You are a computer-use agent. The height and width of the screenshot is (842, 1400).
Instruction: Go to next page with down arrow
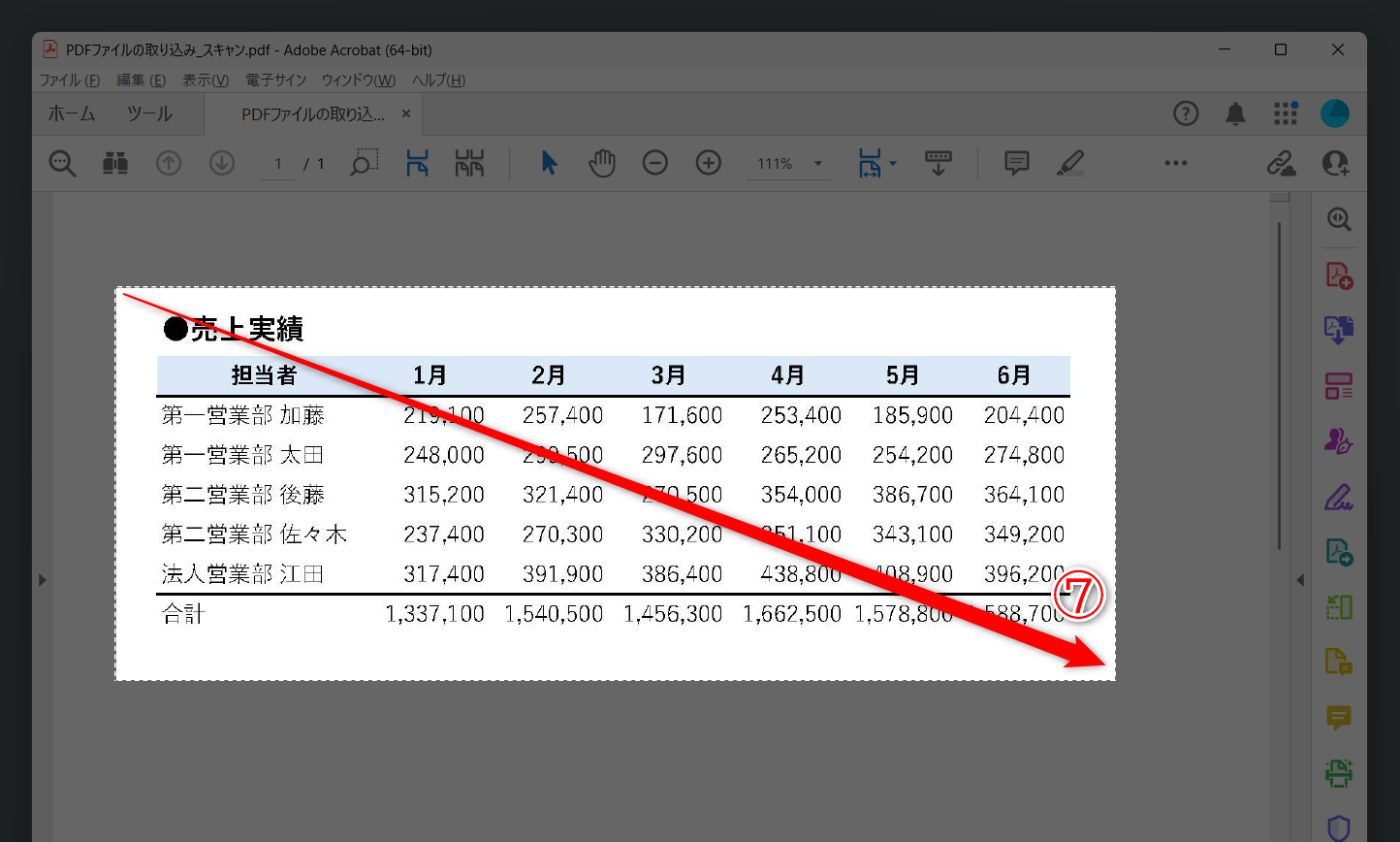pos(222,164)
